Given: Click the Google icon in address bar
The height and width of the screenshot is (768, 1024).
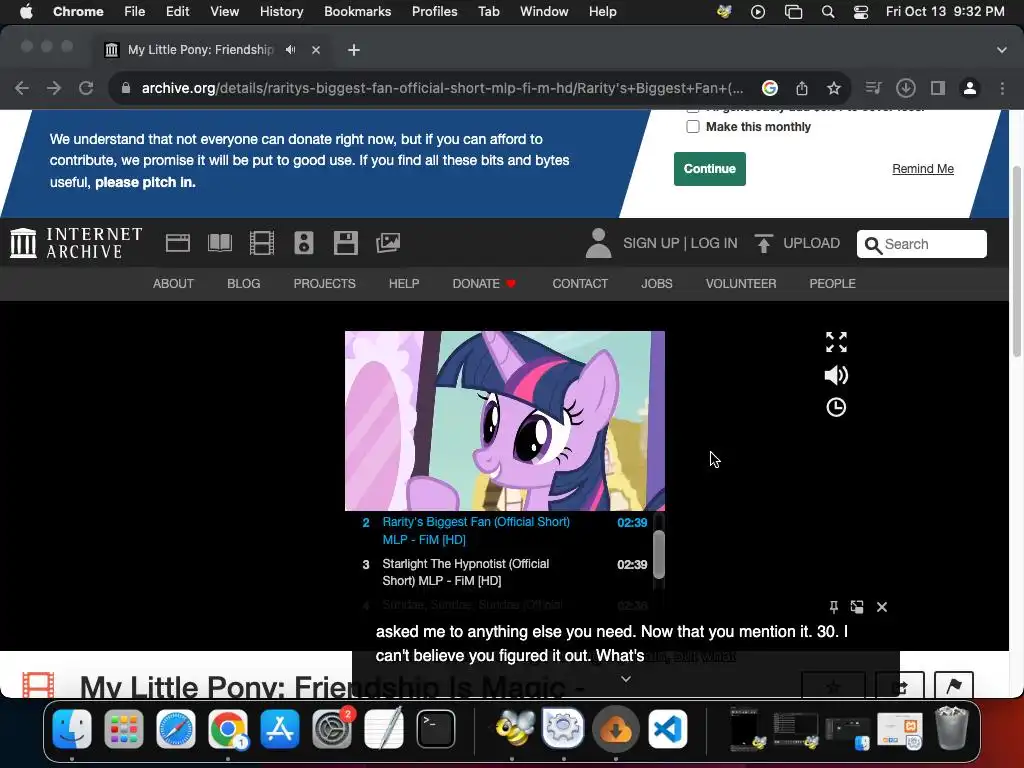Looking at the screenshot, I should click(x=770, y=88).
